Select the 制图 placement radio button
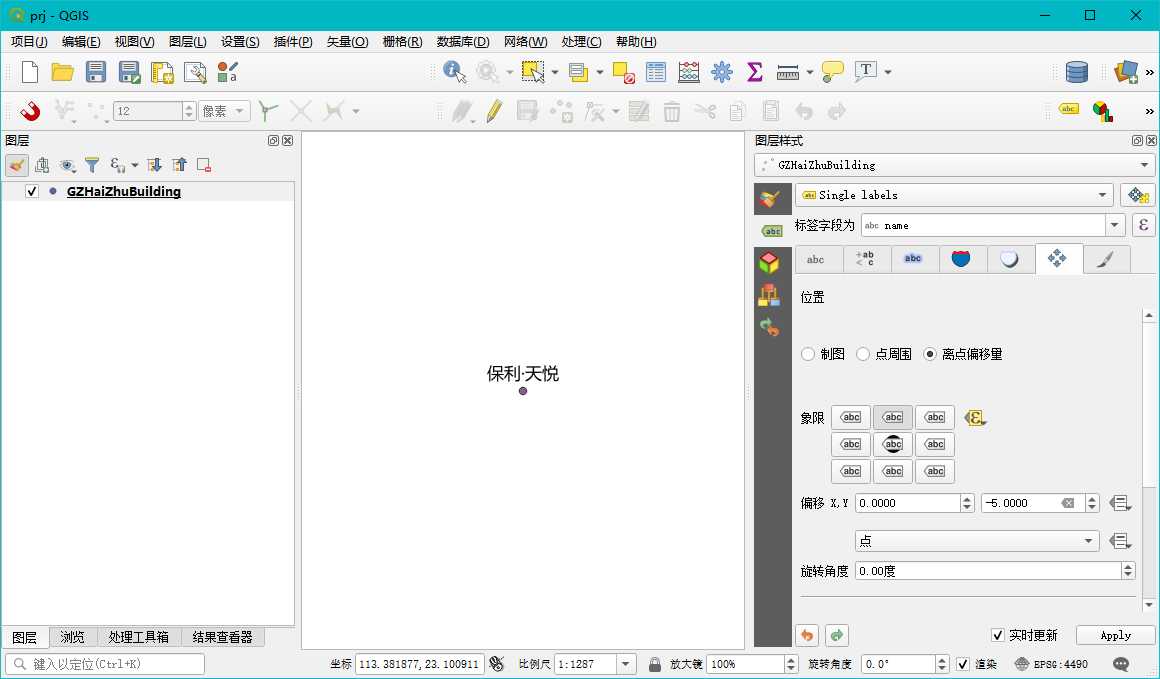Screen dimensions: 1160x679 pyautogui.click(x=808, y=354)
